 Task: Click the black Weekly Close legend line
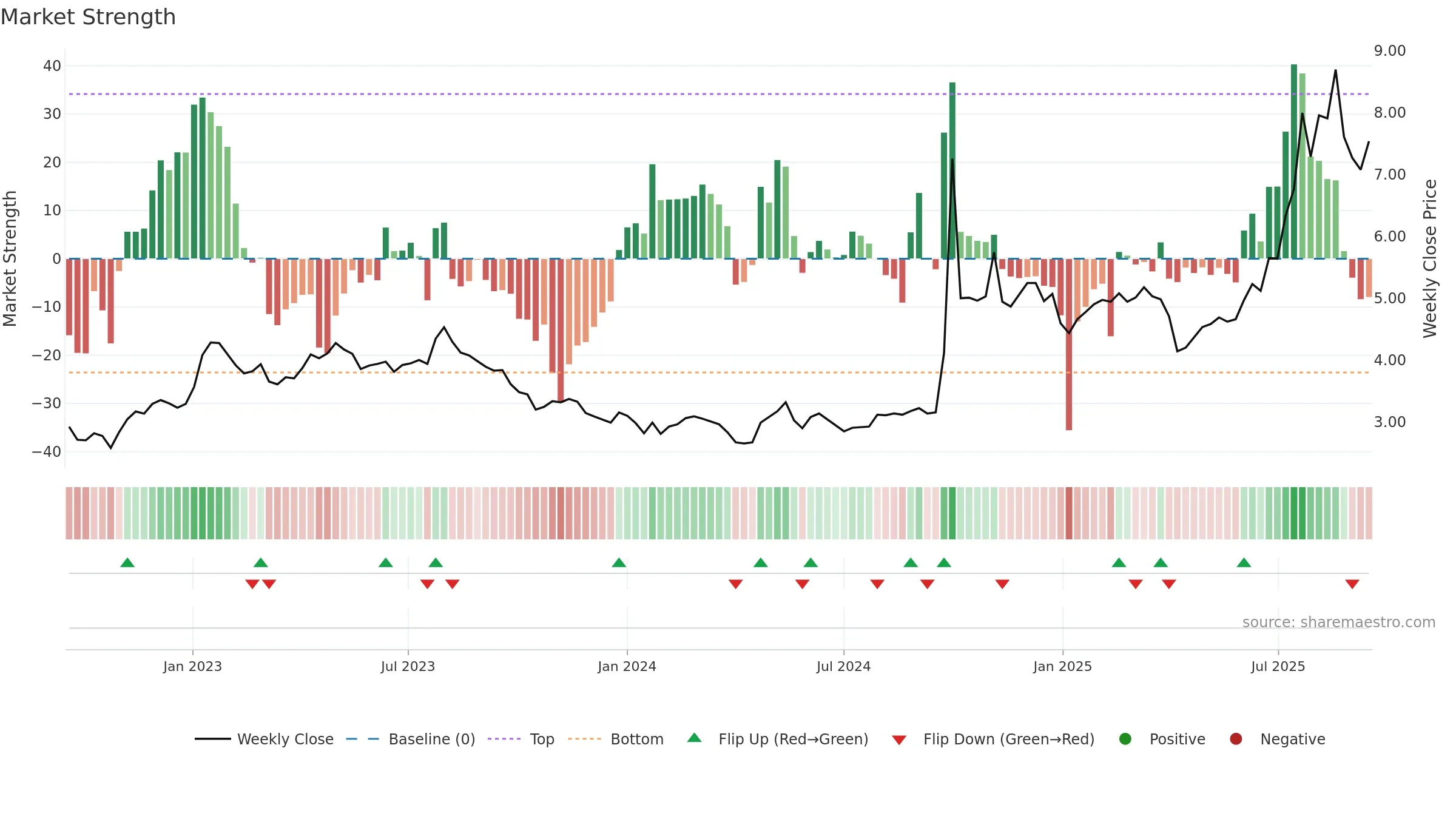(212, 739)
